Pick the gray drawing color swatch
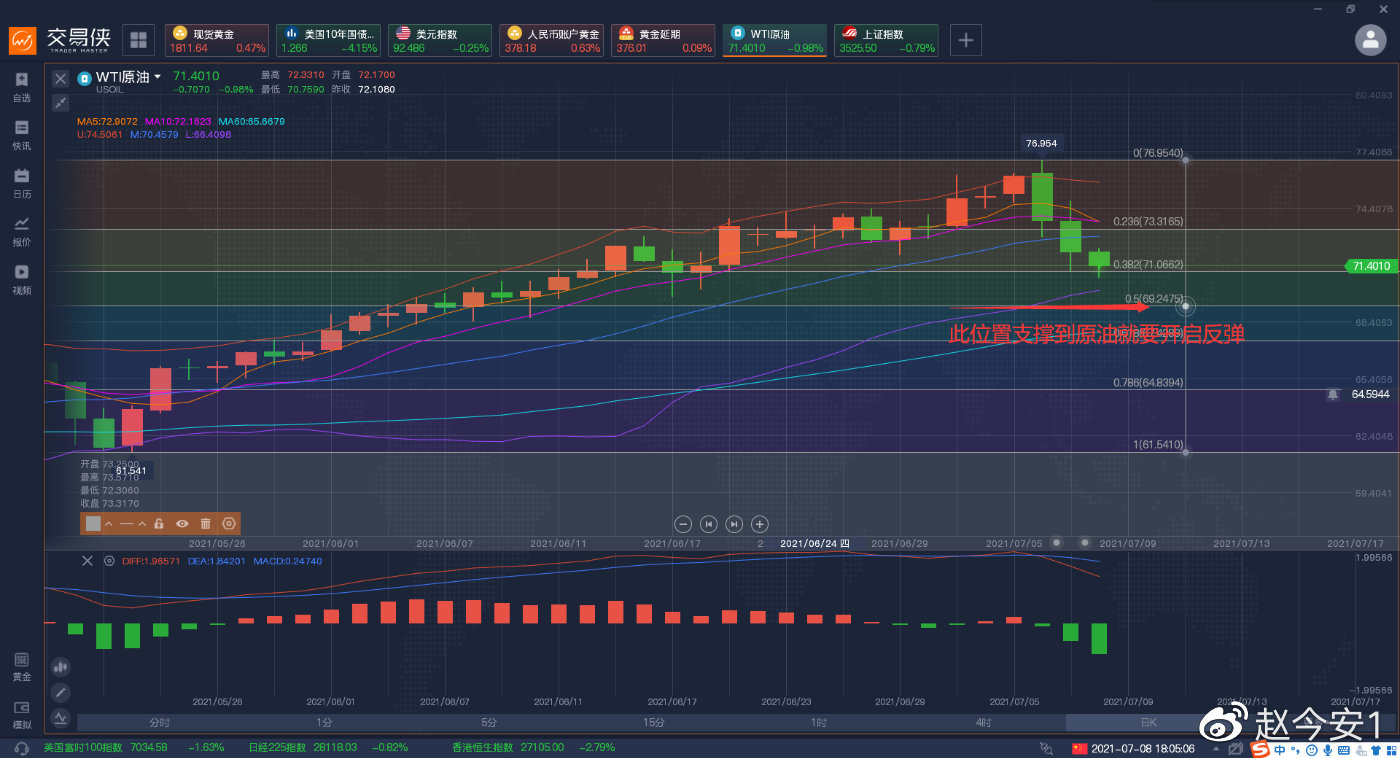This screenshot has height=758, width=1400. tap(93, 523)
